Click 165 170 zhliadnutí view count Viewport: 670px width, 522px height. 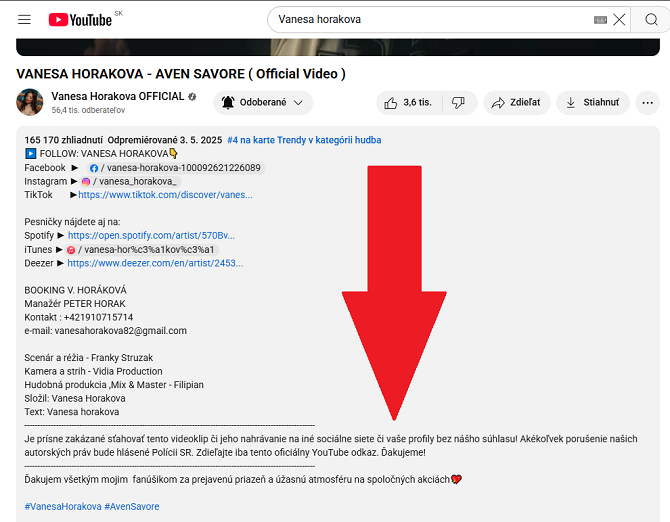64,140
